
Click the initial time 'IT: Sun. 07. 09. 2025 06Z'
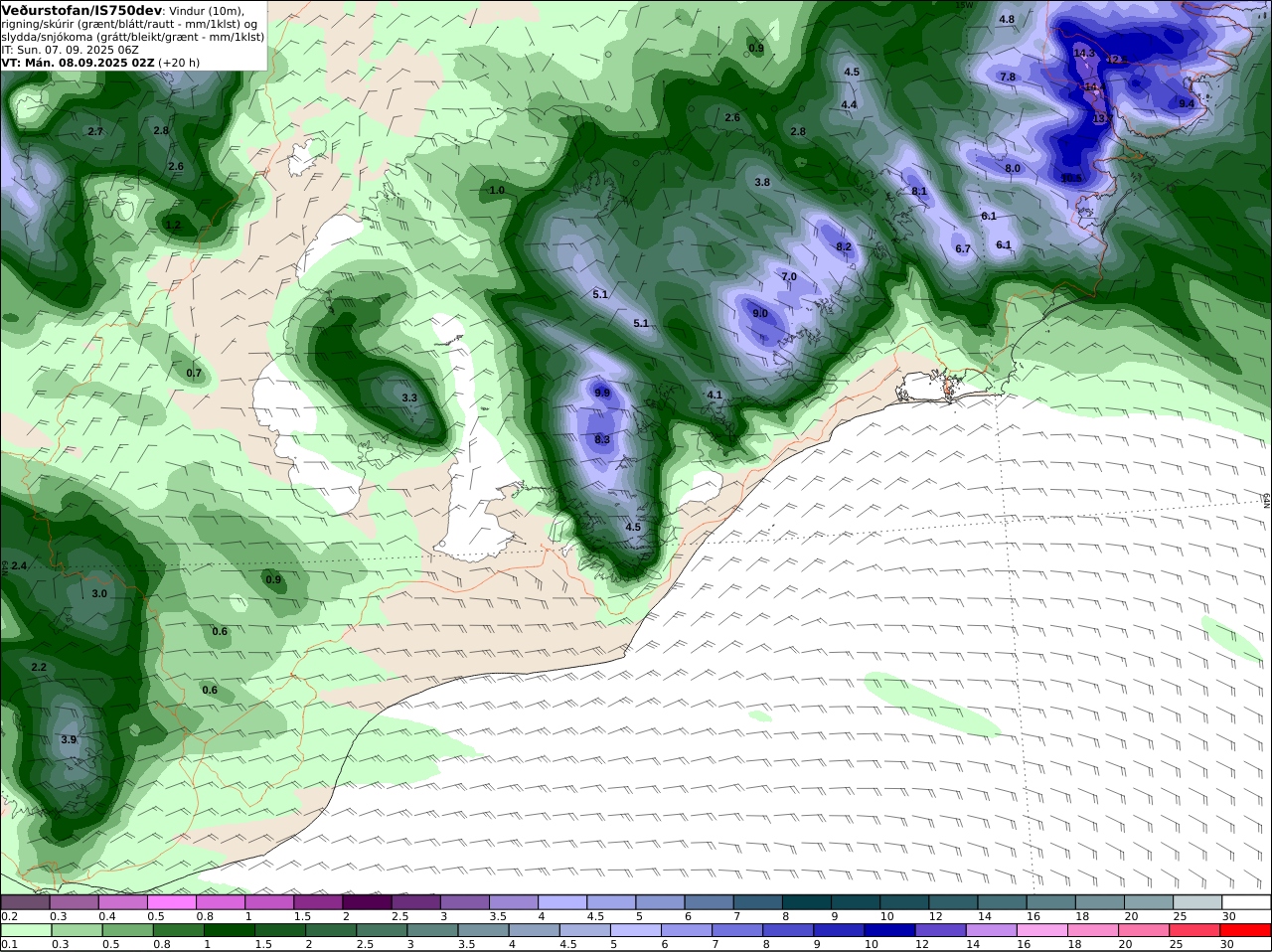point(71,49)
